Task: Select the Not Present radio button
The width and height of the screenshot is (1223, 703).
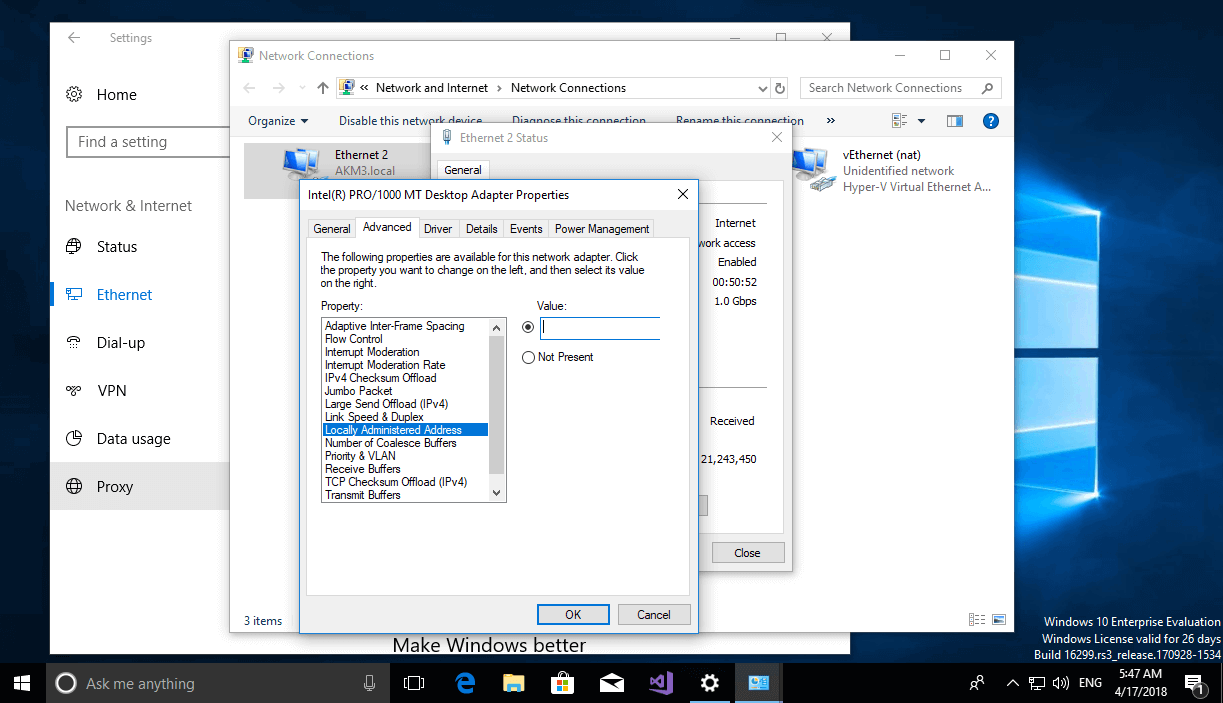Action: tap(528, 357)
